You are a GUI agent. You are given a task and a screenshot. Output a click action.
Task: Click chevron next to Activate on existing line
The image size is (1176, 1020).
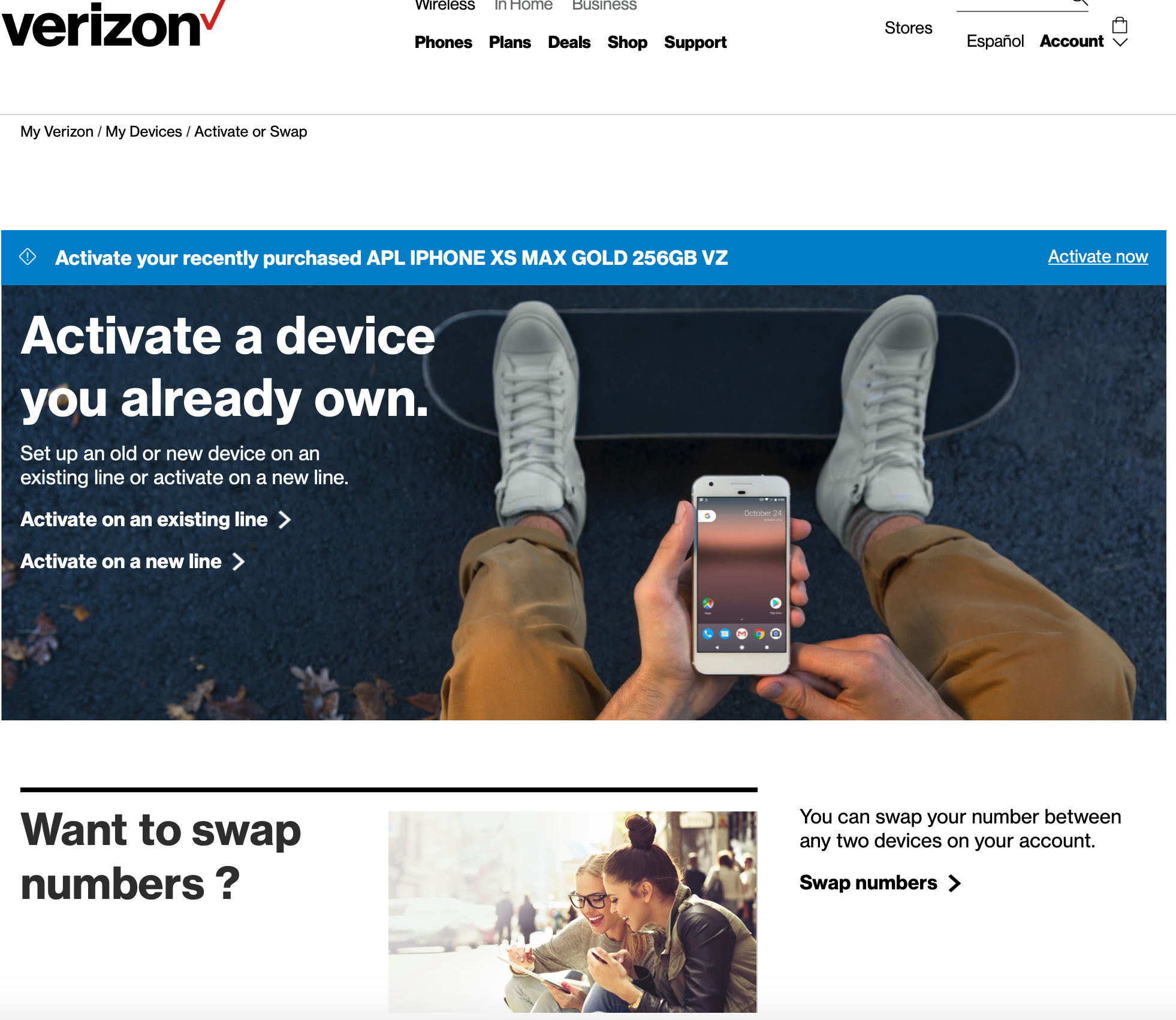coord(285,520)
